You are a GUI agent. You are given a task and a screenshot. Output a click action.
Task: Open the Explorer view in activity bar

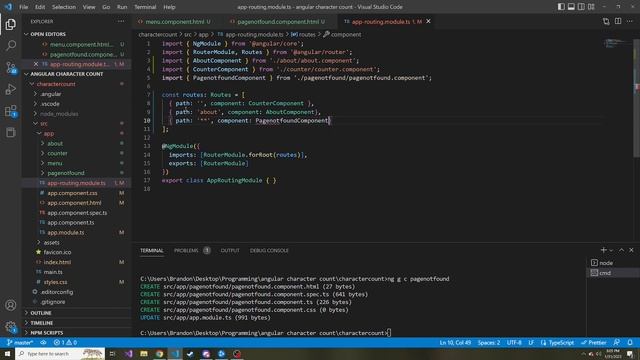[x=11, y=24]
